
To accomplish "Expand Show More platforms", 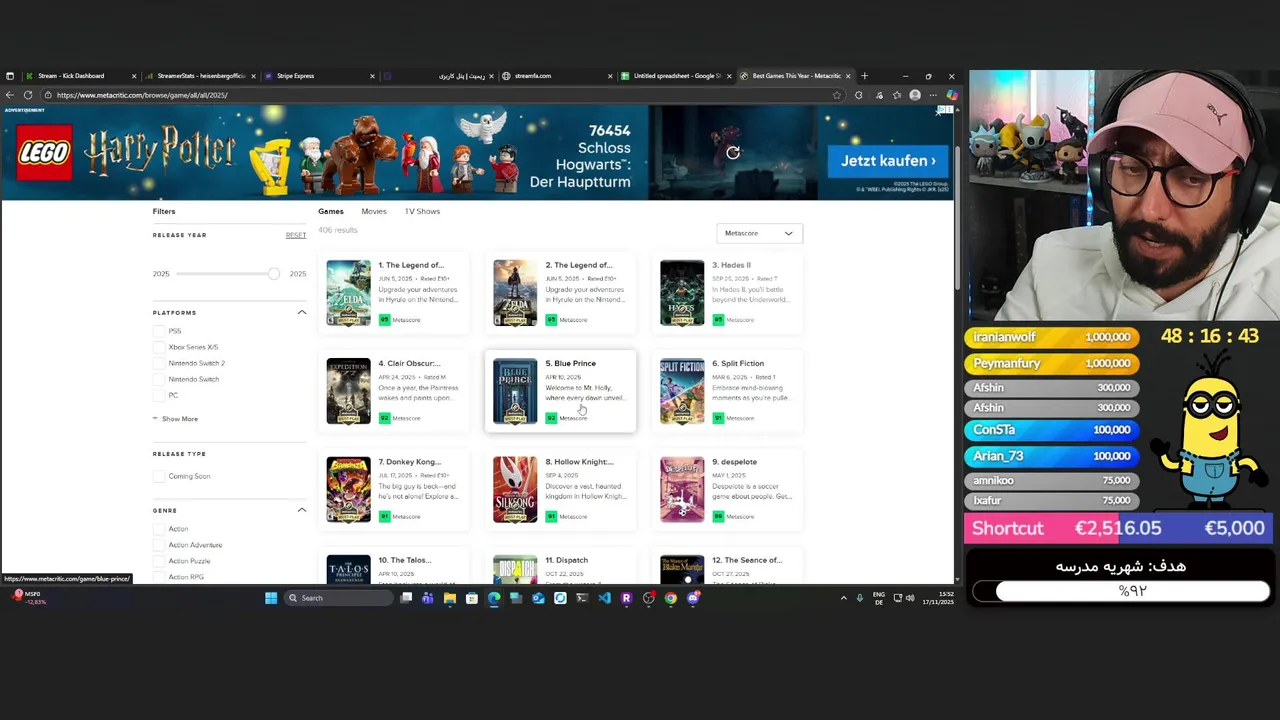I will 176,419.
